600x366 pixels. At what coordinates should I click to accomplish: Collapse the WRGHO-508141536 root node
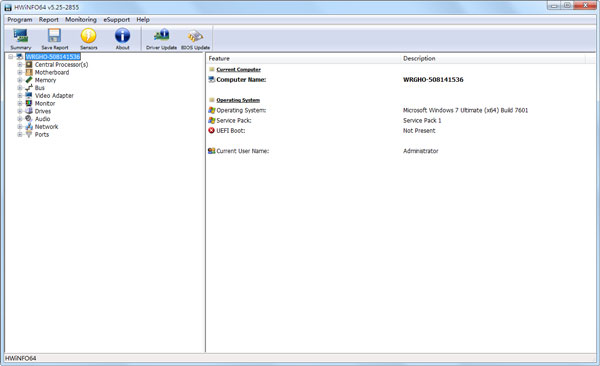[11, 57]
